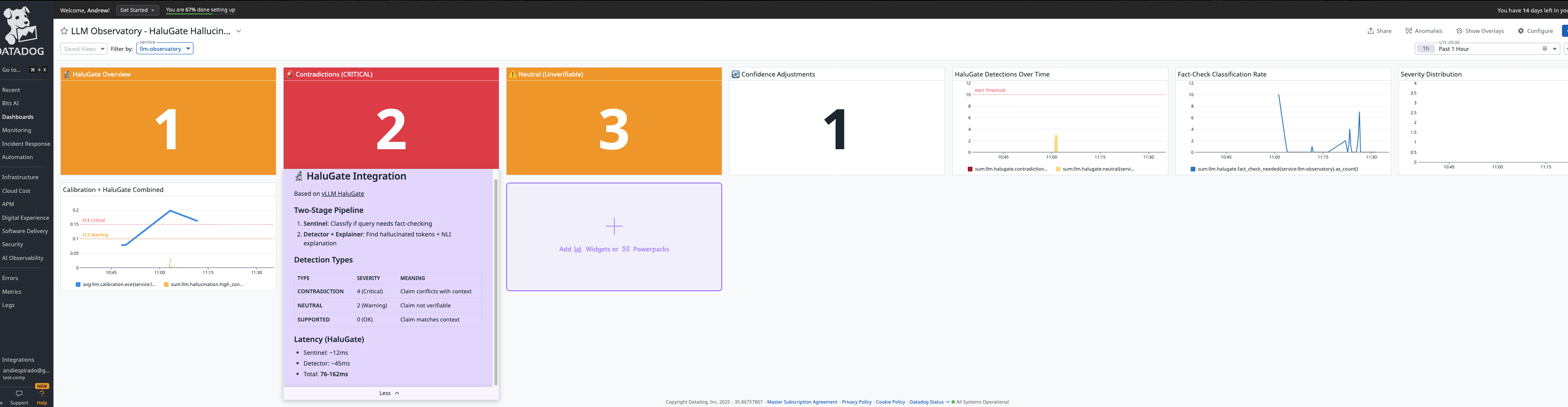Open Metrics in the sidebar
Image resolution: width=1568 pixels, height=407 pixels.
pyautogui.click(x=12, y=292)
